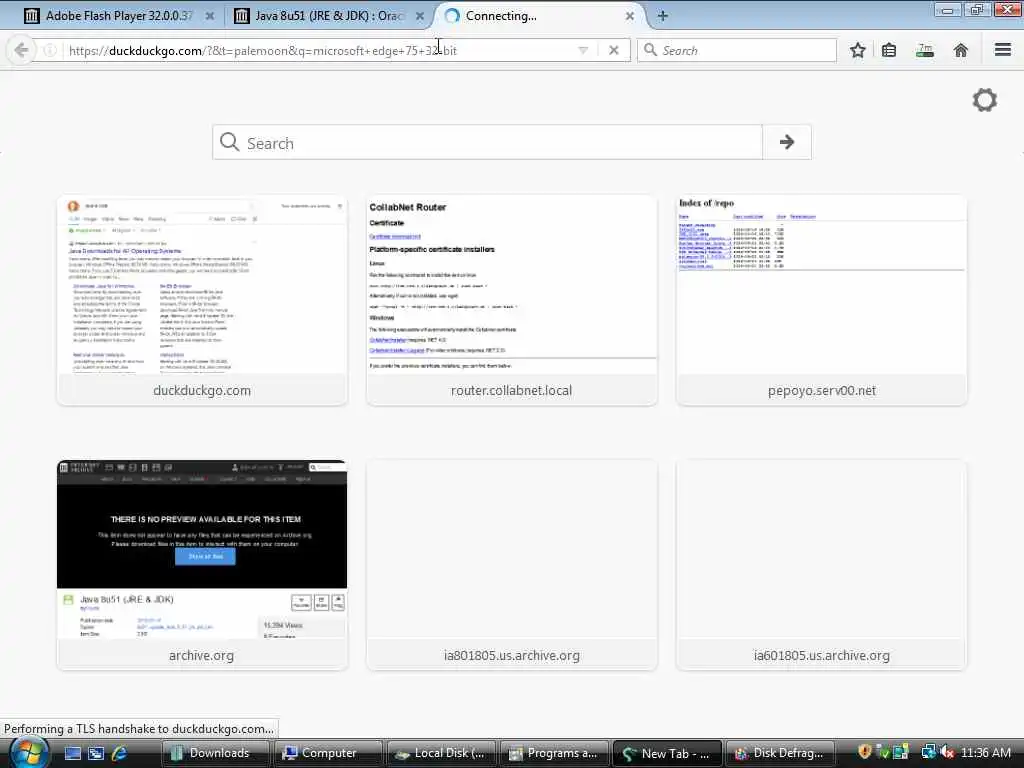Click Show Desktop quick launch icon
The image size is (1024, 768).
[x=72, y=753]
